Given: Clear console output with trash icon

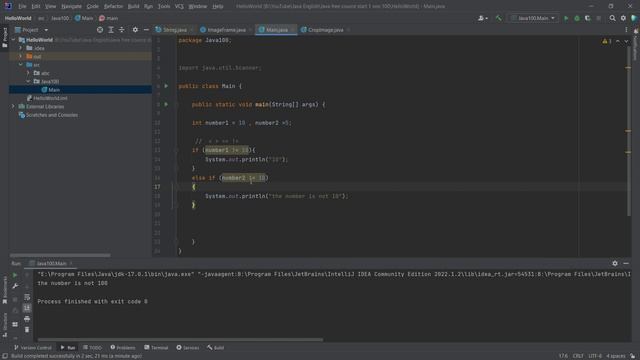Looking at the screenshot, I should (27, 330).
